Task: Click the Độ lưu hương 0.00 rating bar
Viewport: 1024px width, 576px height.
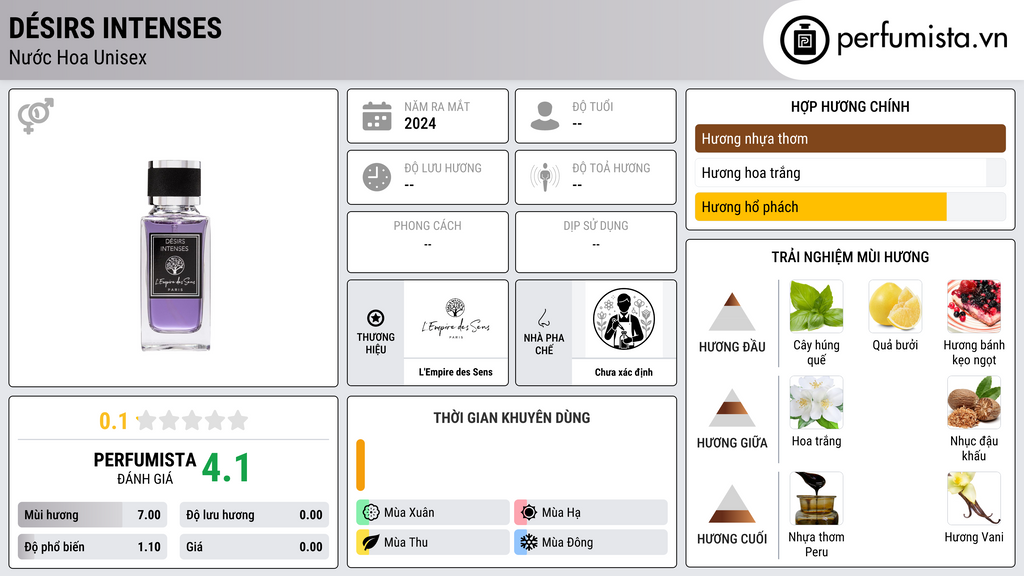Action: 254,515
